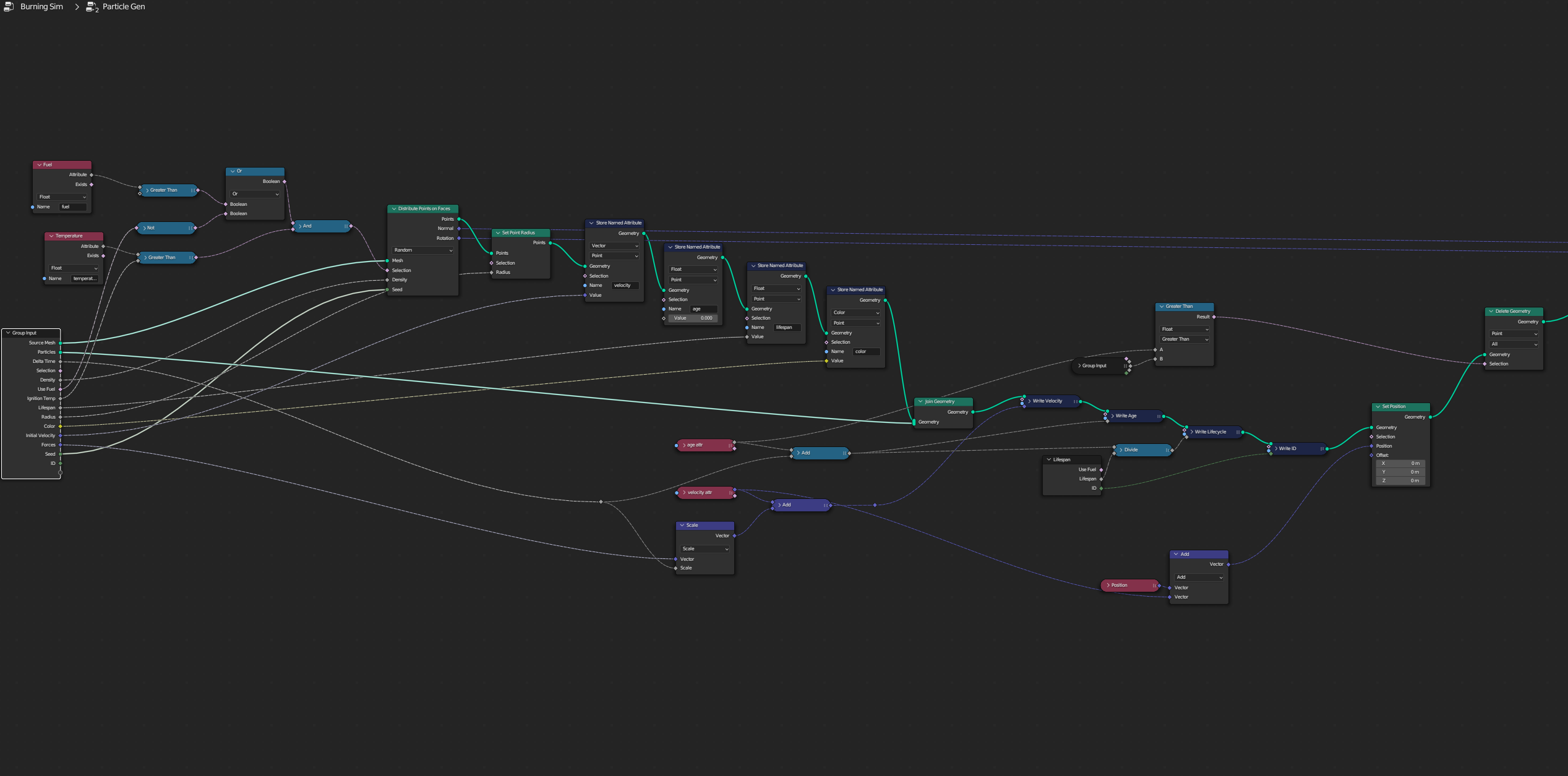Click the Source Mesh output socket
Image resolution: width=1568 pixels, height=776 pixels.
click(60, 343)
